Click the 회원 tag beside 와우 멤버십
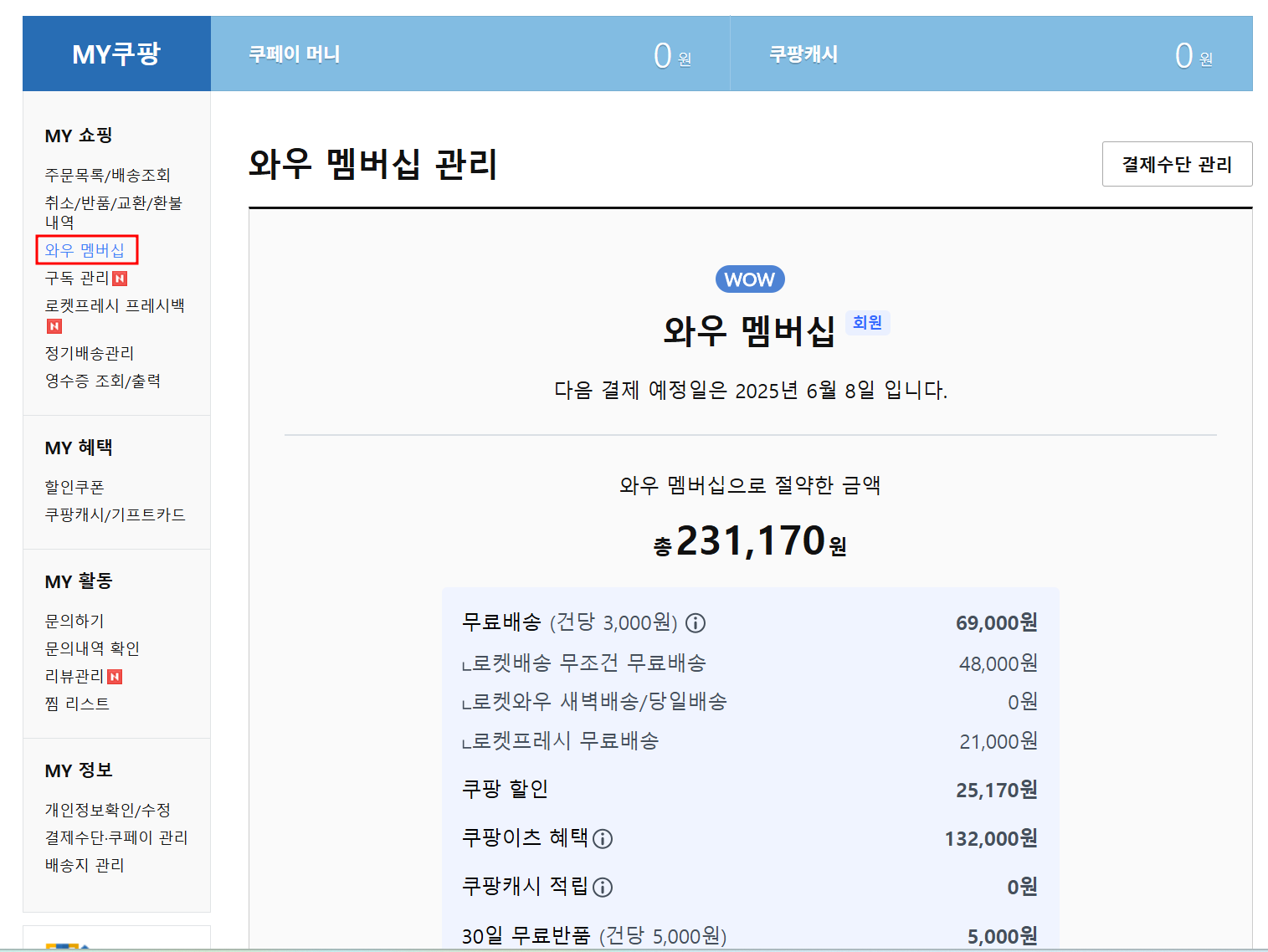This screenshot has height=952, width=1268. tap(867, 322)
